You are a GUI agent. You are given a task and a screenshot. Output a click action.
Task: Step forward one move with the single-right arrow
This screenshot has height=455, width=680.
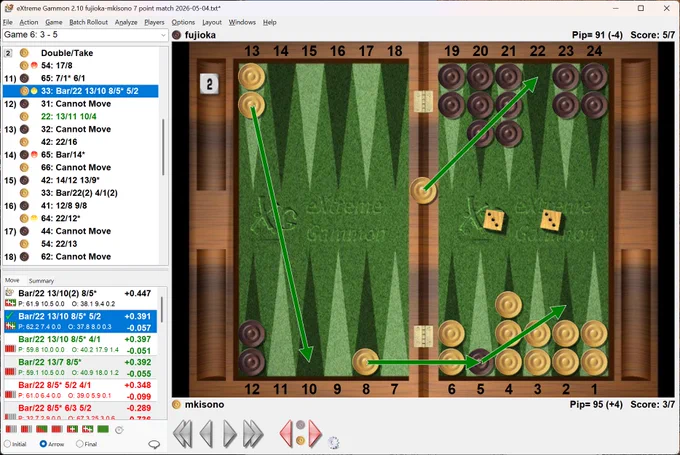[x=229, y=433]
